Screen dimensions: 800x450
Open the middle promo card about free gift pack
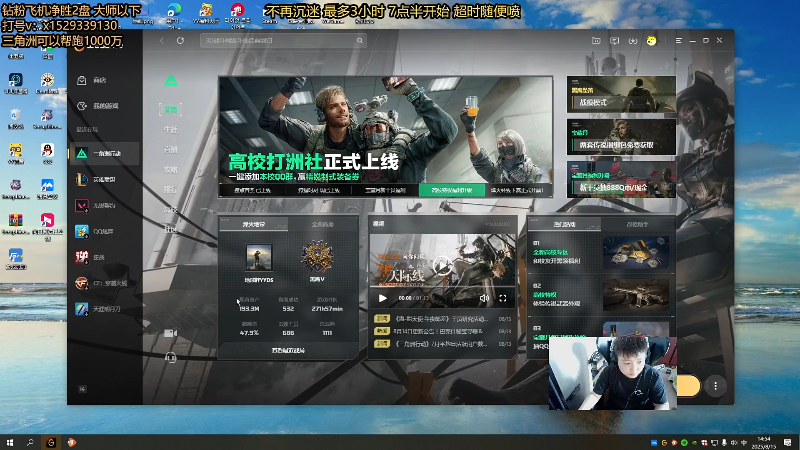pyautogui.click(x=621, y=137)
